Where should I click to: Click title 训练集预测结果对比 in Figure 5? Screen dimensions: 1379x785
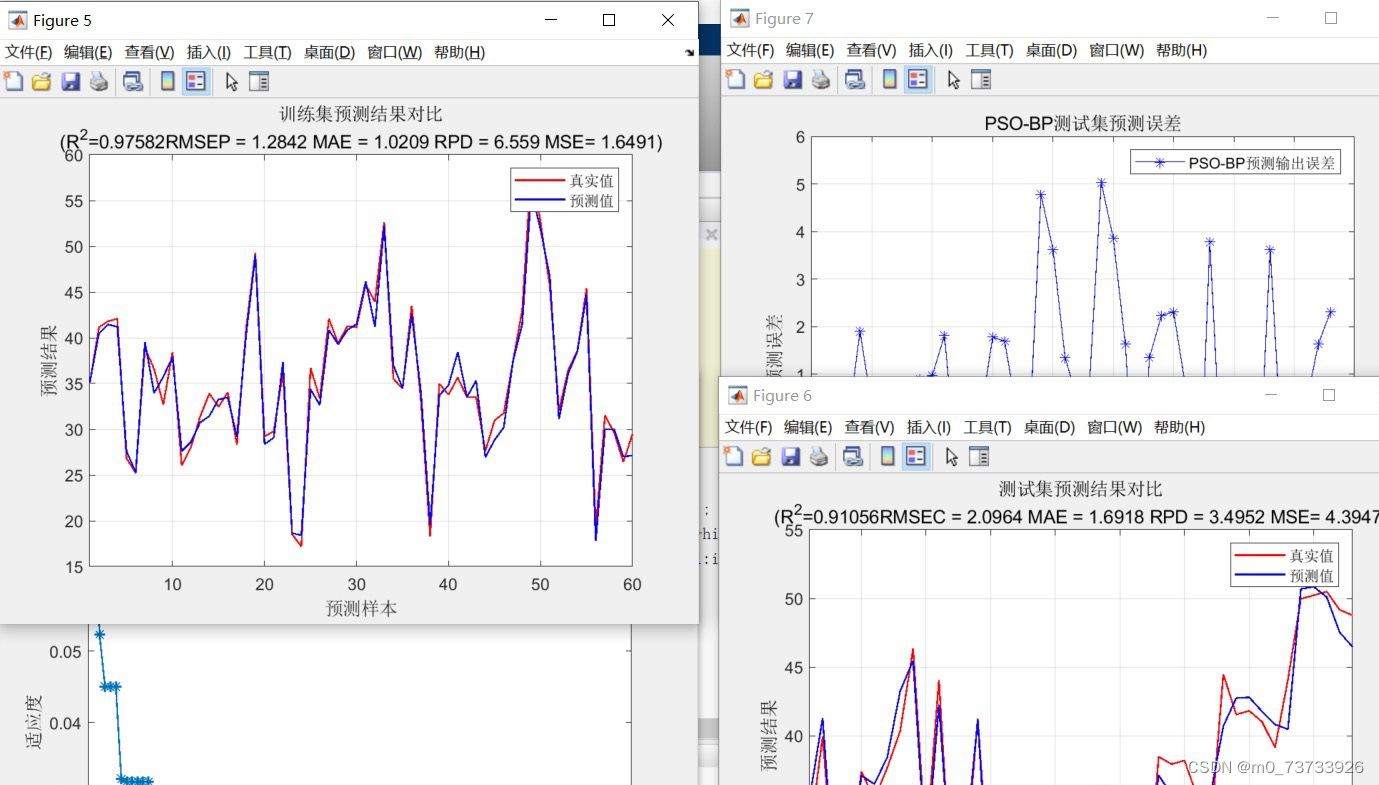361,114
